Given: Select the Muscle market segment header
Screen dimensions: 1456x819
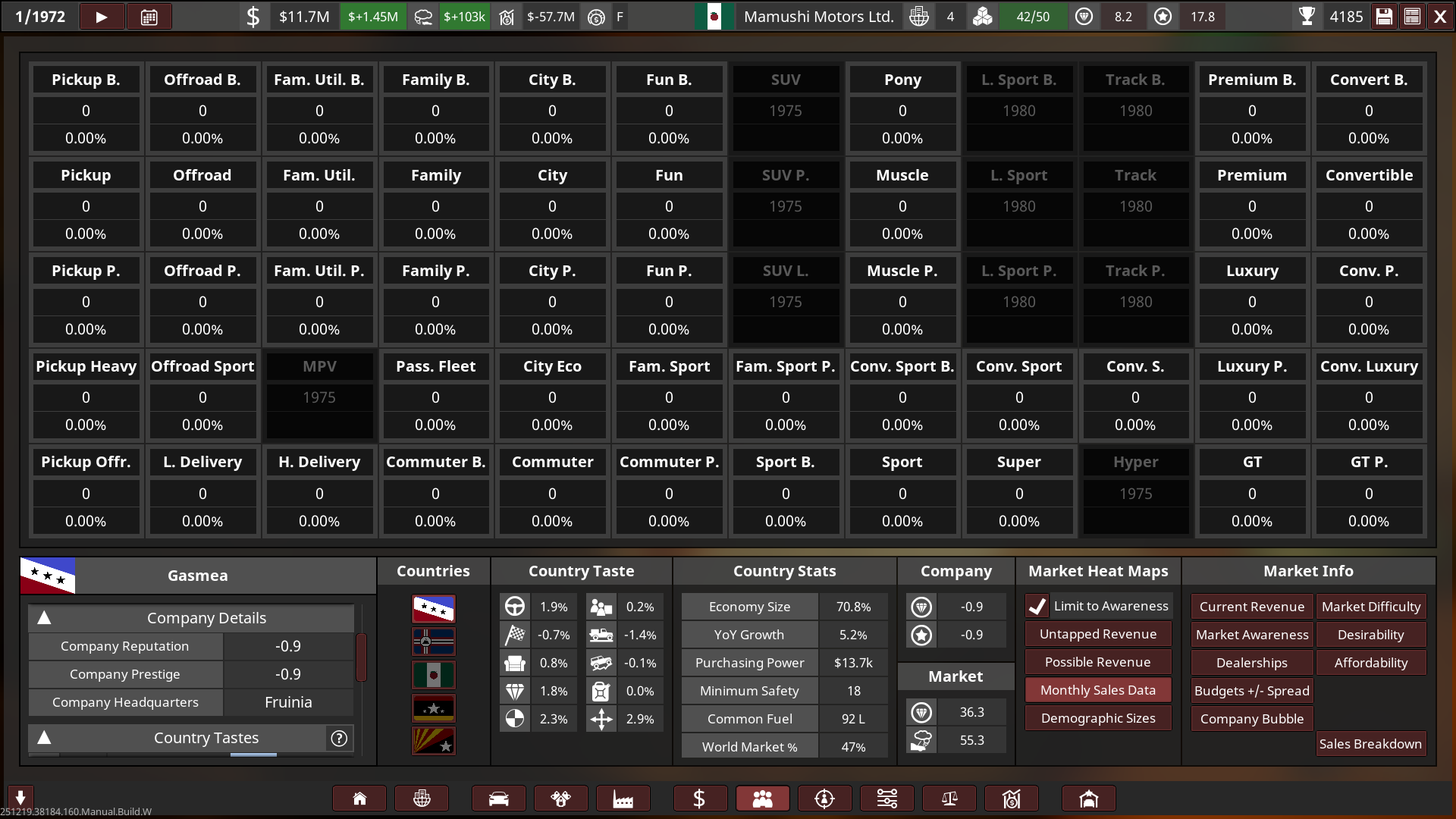Looking at the screenshot, I should pos(902,175).
